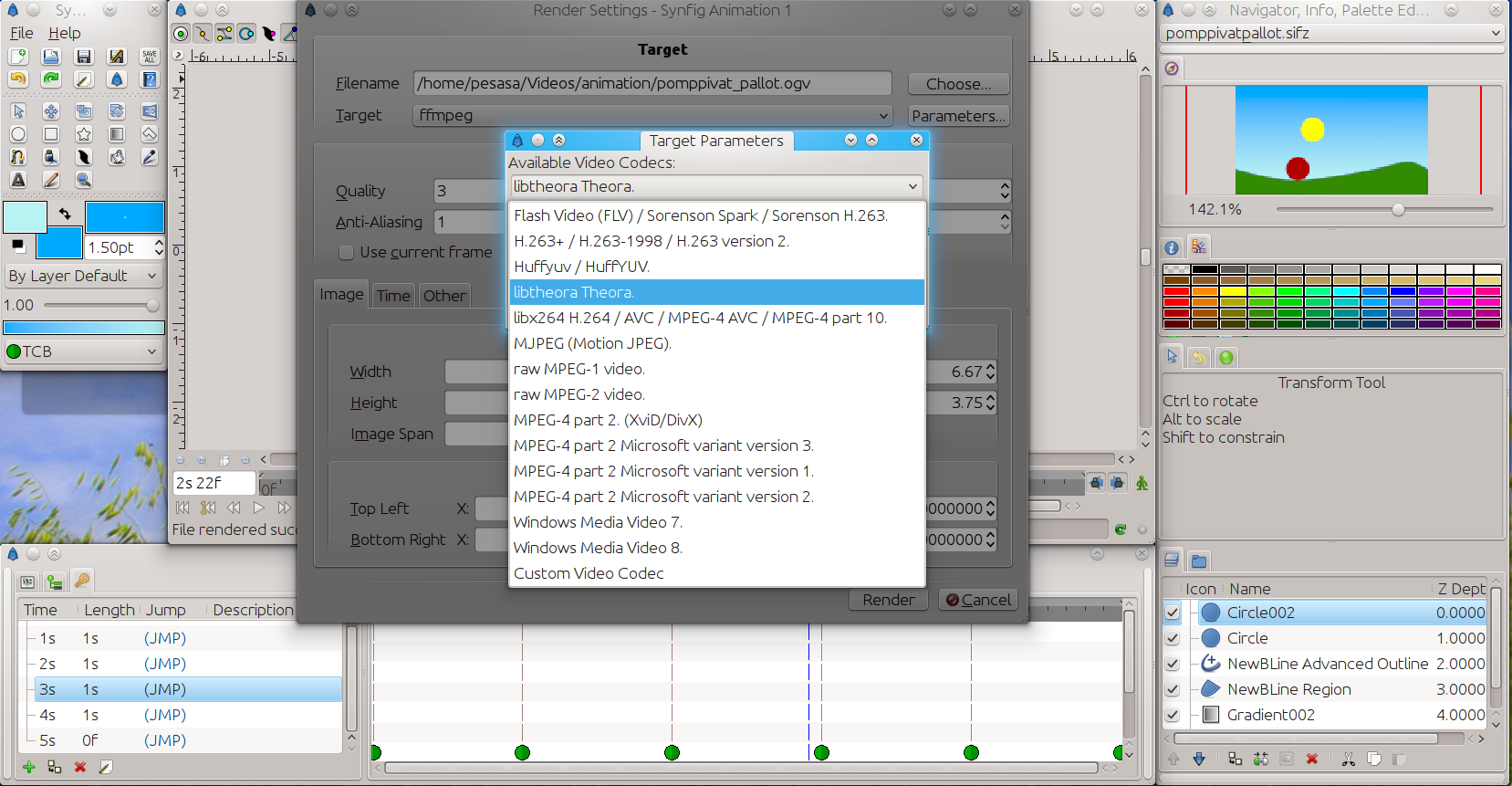This screenshot has width=1512, height=786.
Task: Click the Undo arrow icon
Action: pos(18,79)
